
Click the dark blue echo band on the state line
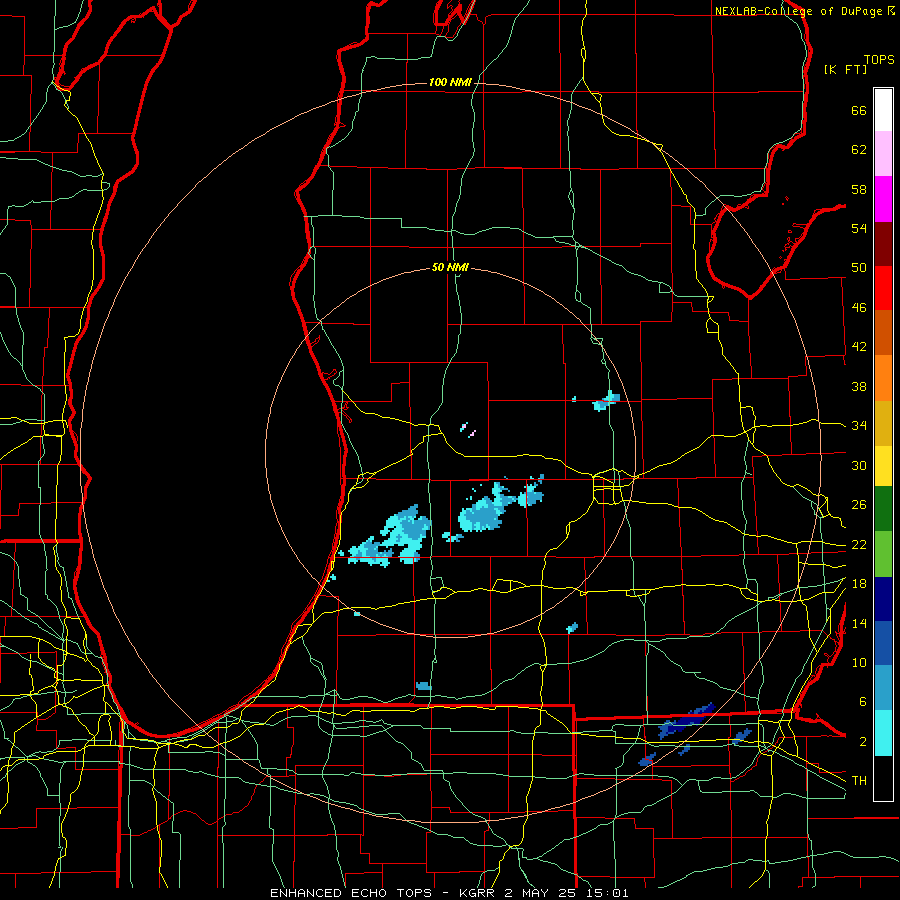pos(685,721)
